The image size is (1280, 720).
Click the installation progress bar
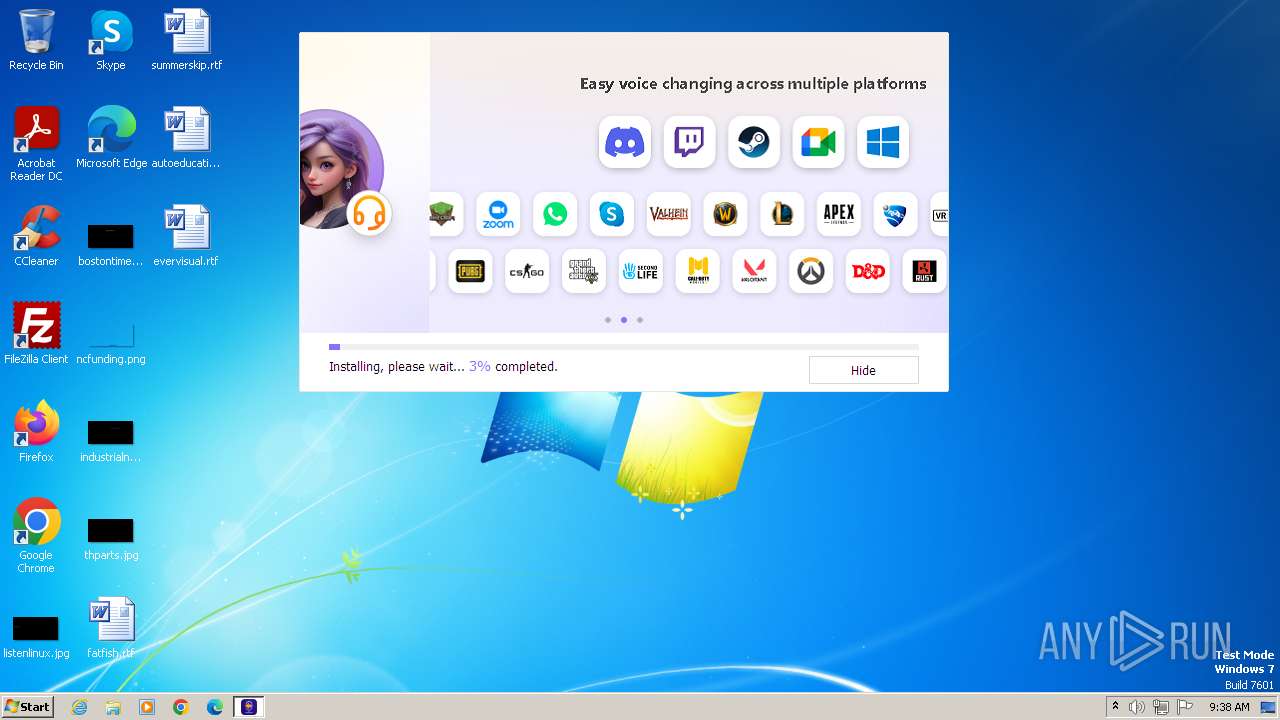(x=624, y=347)
